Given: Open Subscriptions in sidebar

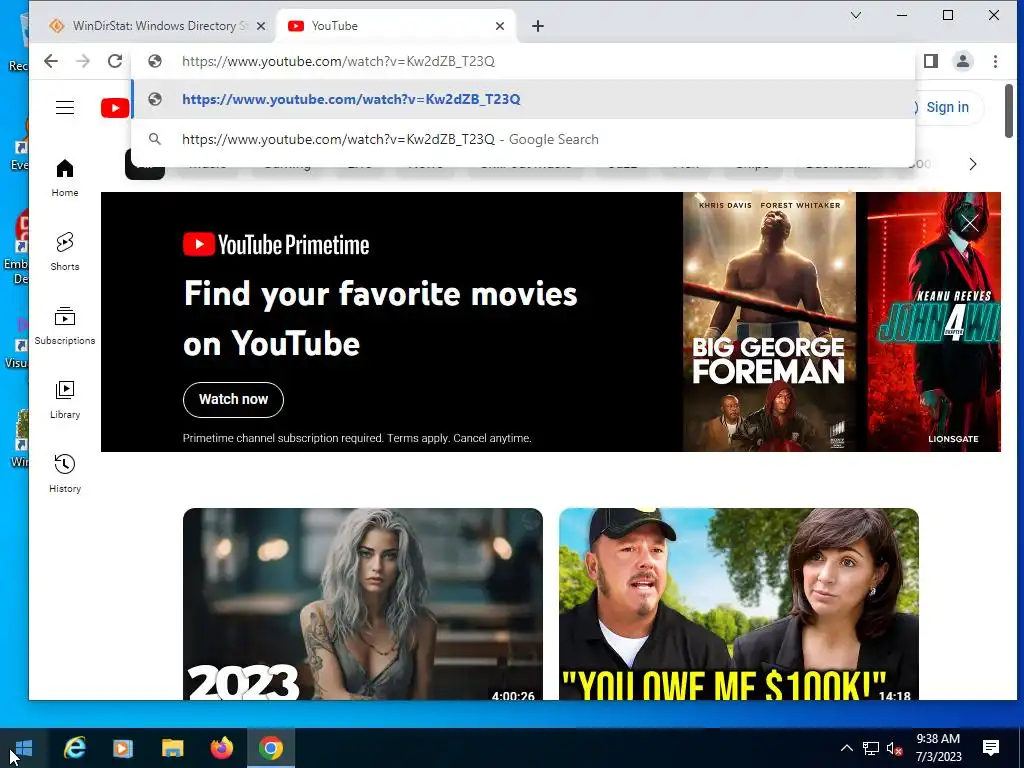Looking at the screenshot, I should (x=65, y=325).
